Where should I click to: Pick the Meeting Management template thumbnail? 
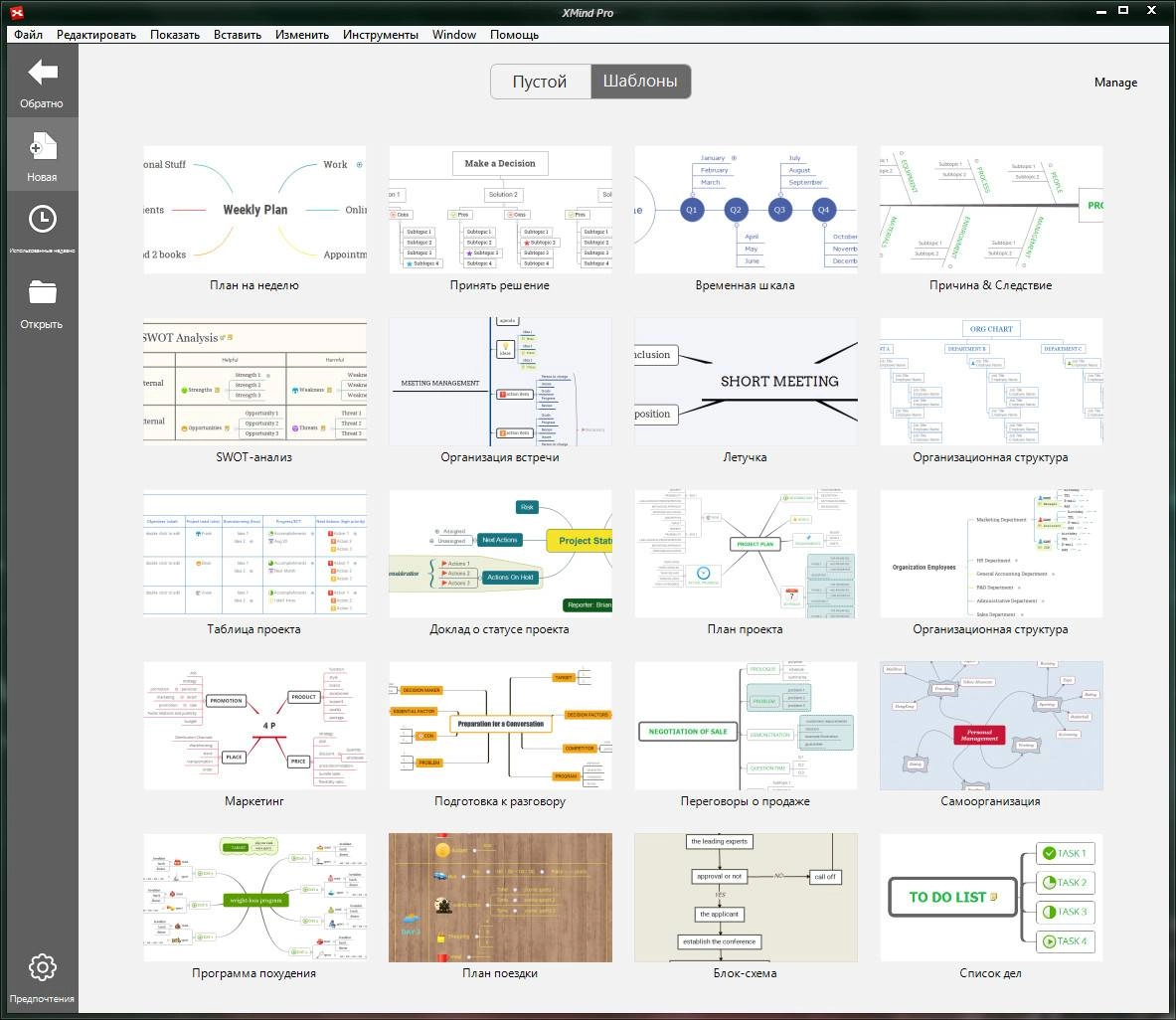tap(500, 382)
